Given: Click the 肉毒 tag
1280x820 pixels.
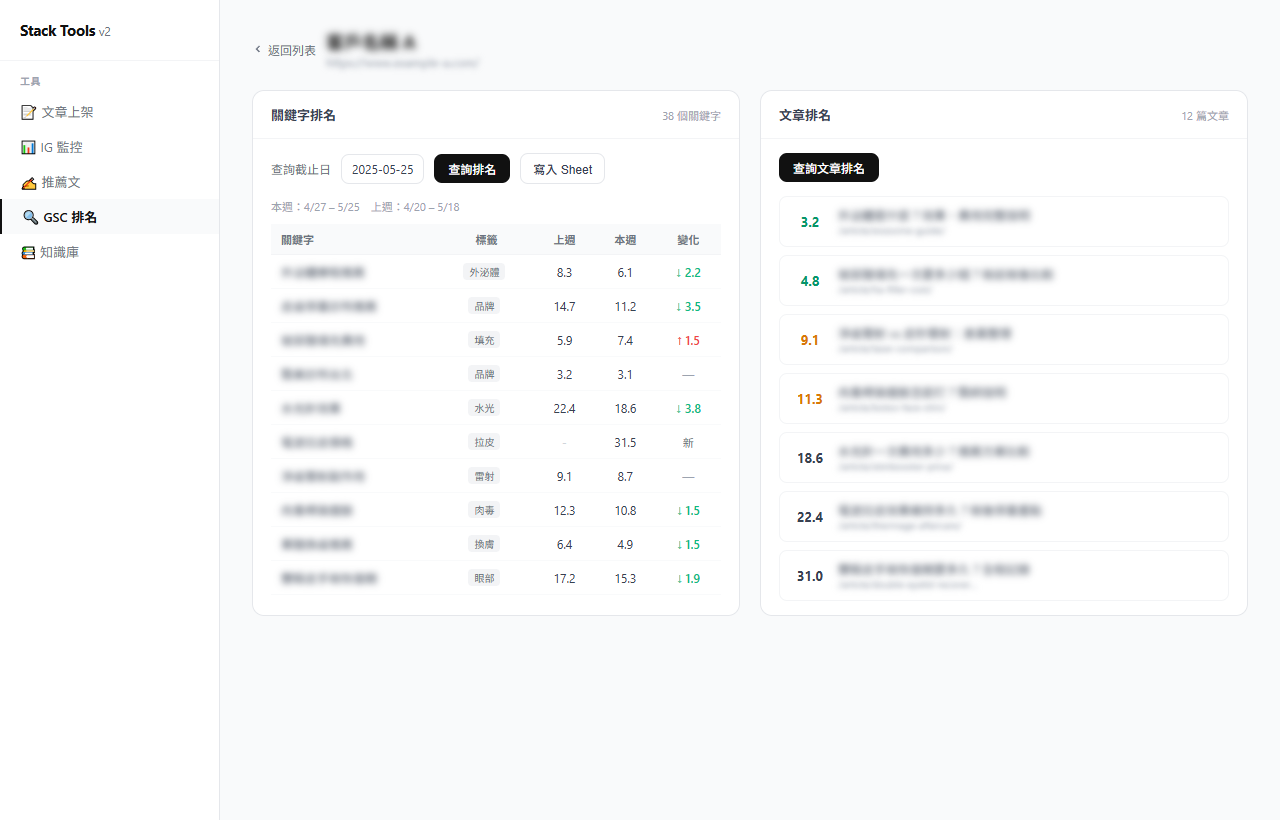Looking at the screenshot, I should (x=485, y=510).
